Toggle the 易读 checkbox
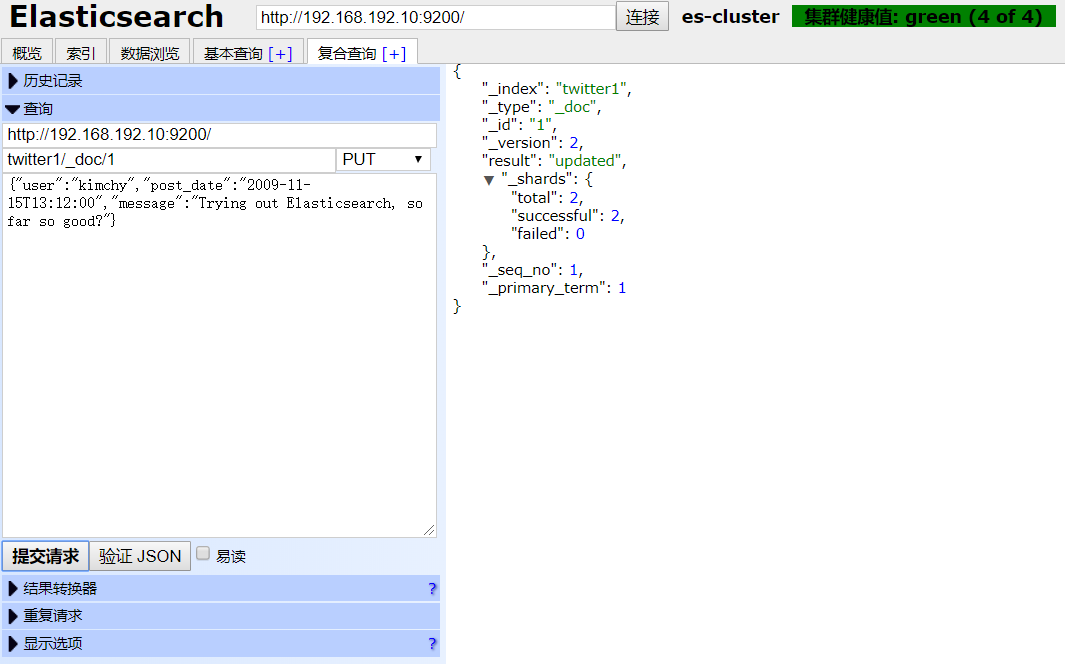The image size is (1065, 666). tap(203, 553)
